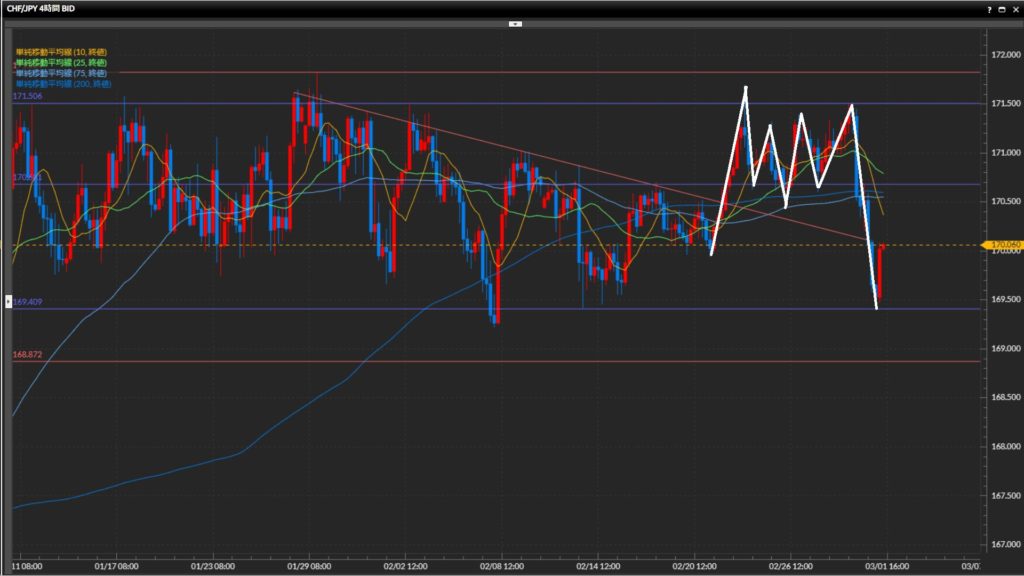Image resolution: width=1024 pixels, height=576 pixels.
Task: Close the CHF/JPY chart window
Action: tap(1014, 8)
